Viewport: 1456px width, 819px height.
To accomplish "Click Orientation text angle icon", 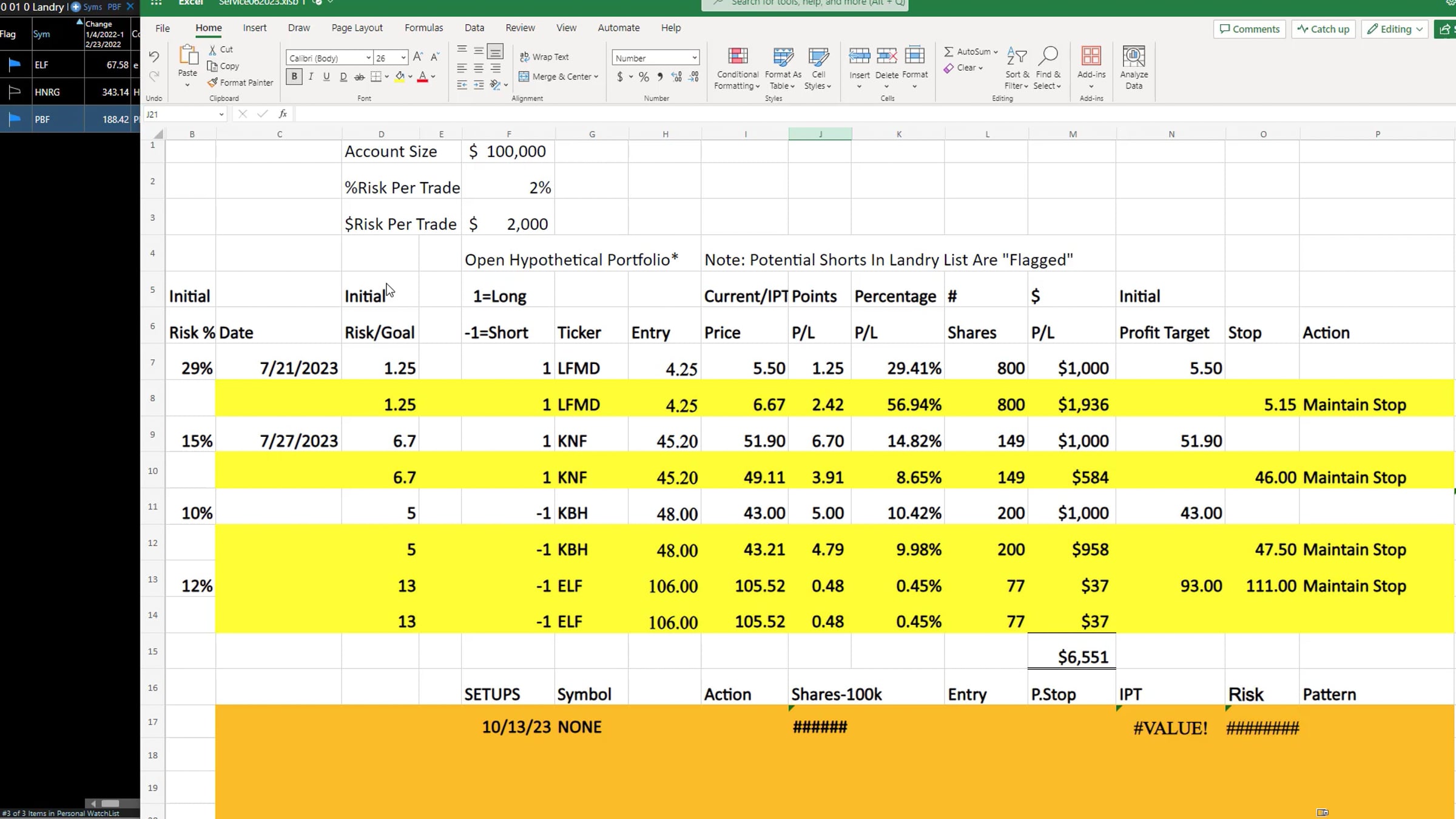I will tap(495, 85).
